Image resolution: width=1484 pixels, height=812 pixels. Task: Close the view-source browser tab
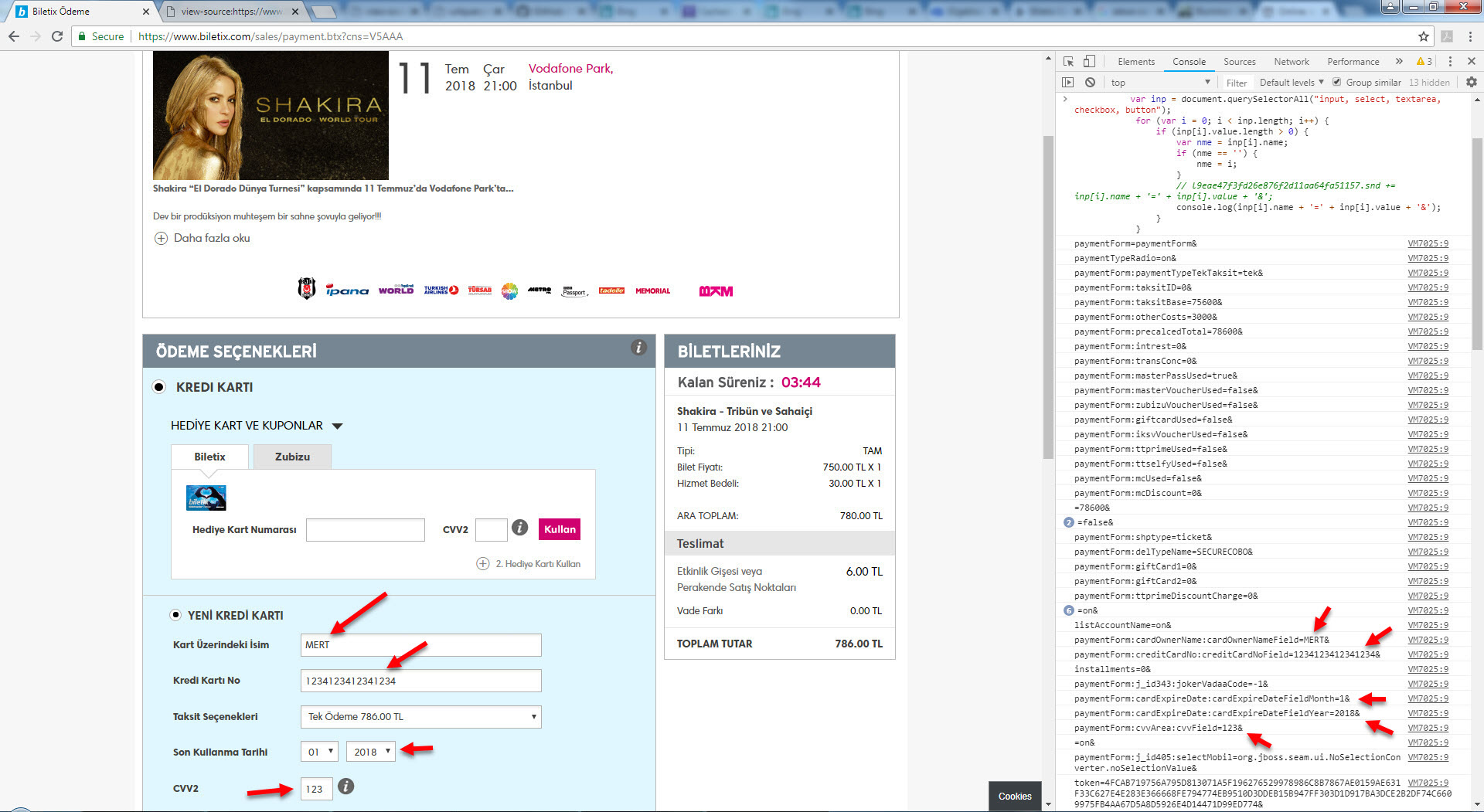pyautogui.click(x=295, y=12)
